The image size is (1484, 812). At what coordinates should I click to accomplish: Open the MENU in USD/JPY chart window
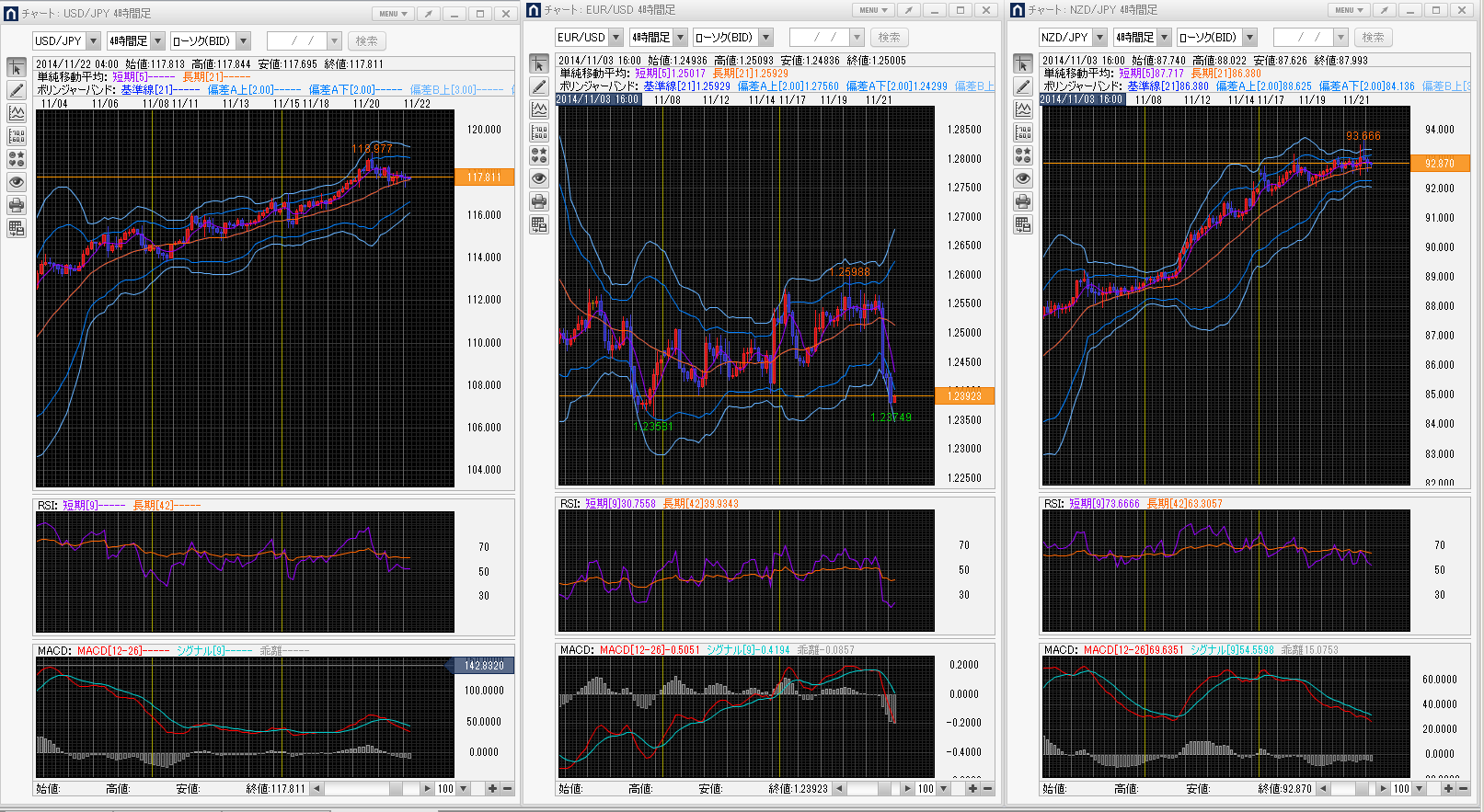point(393,14)
